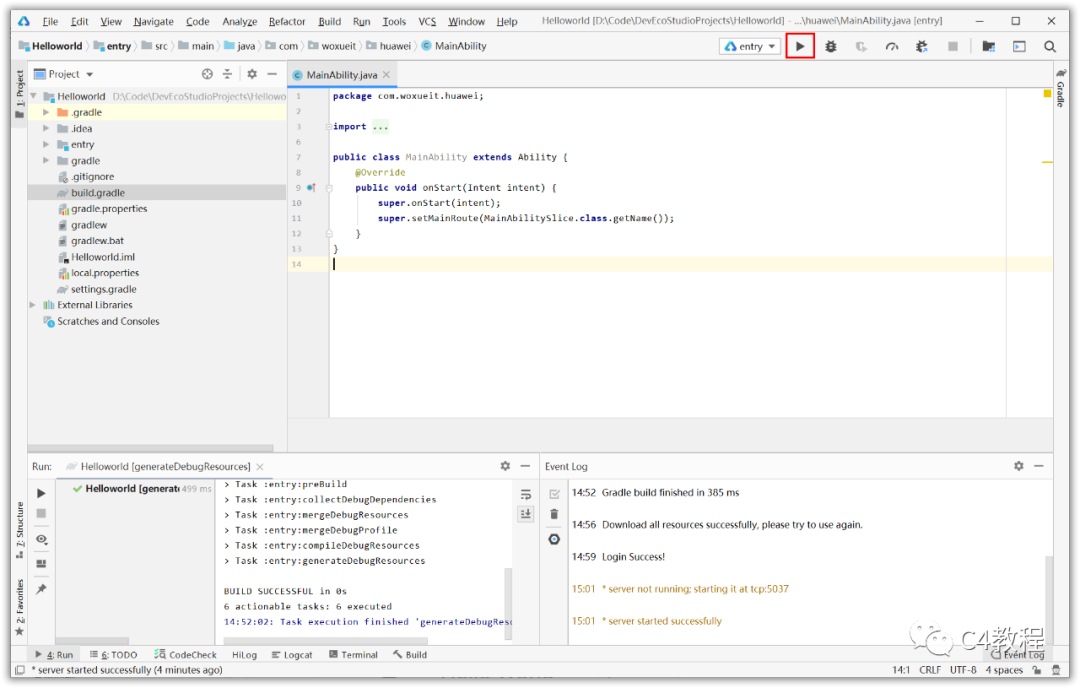Rerun Helloworld task in Run panel

[41, 493]
